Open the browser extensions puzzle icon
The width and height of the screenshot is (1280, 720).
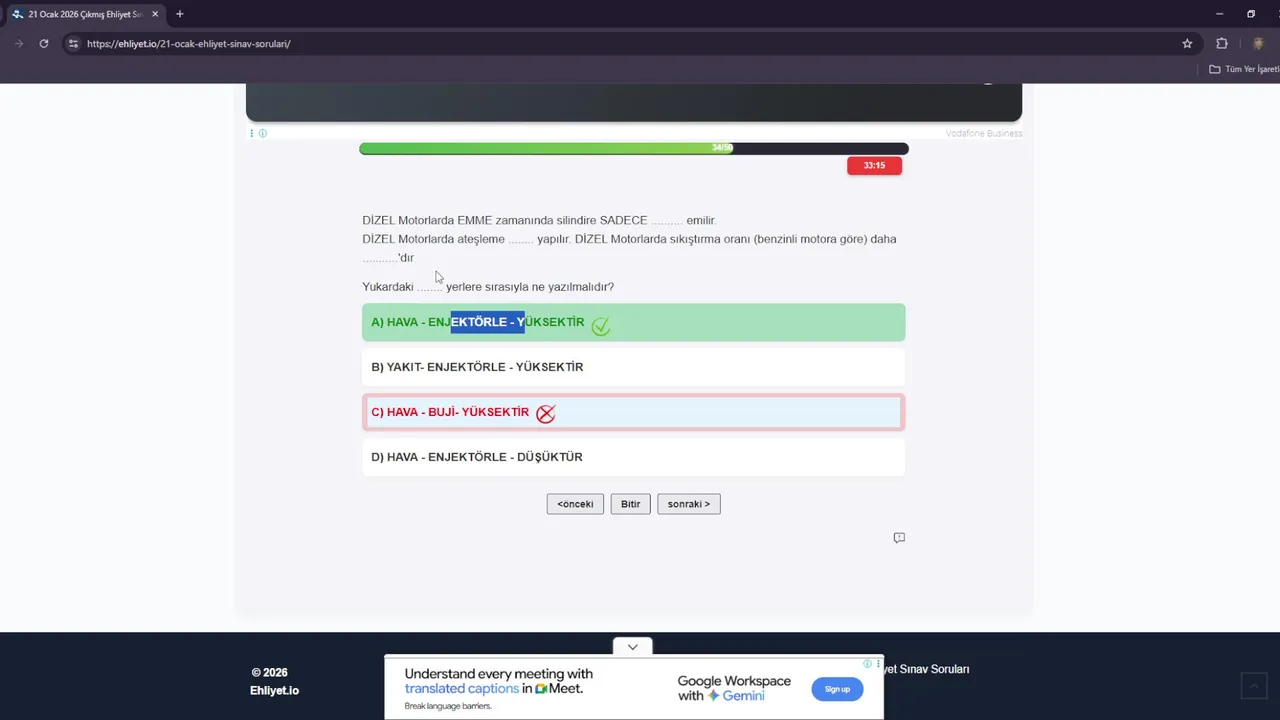pyautogui.click(x=1221, y=44)
